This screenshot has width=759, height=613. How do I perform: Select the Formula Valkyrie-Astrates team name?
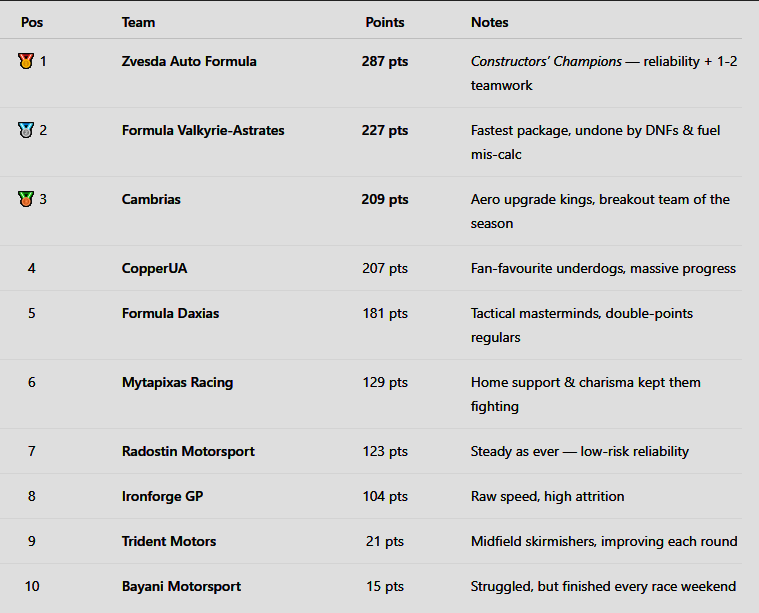coord(203,130)
